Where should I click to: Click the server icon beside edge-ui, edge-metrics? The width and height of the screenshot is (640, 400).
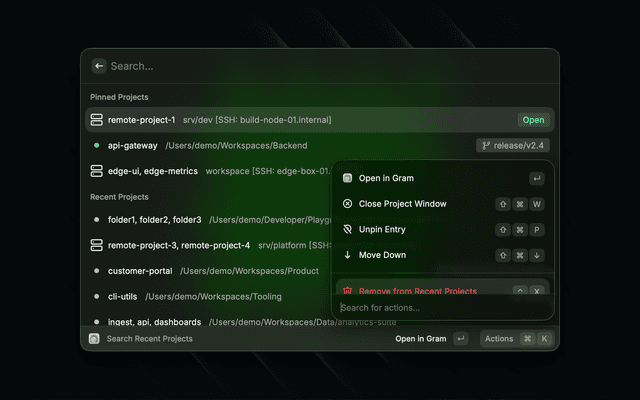[96, 171]
